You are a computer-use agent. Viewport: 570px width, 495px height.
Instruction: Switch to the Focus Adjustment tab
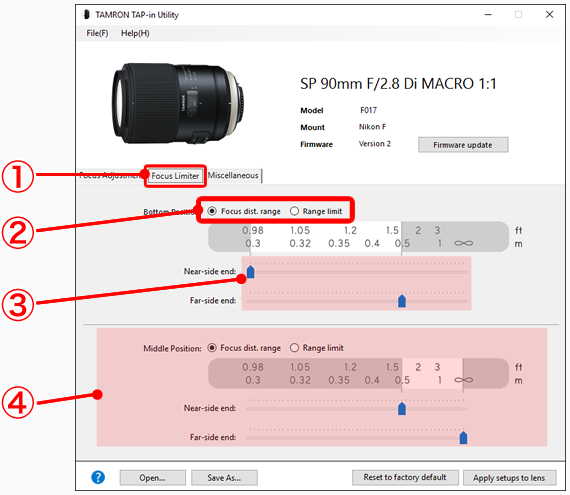(110, 176)
